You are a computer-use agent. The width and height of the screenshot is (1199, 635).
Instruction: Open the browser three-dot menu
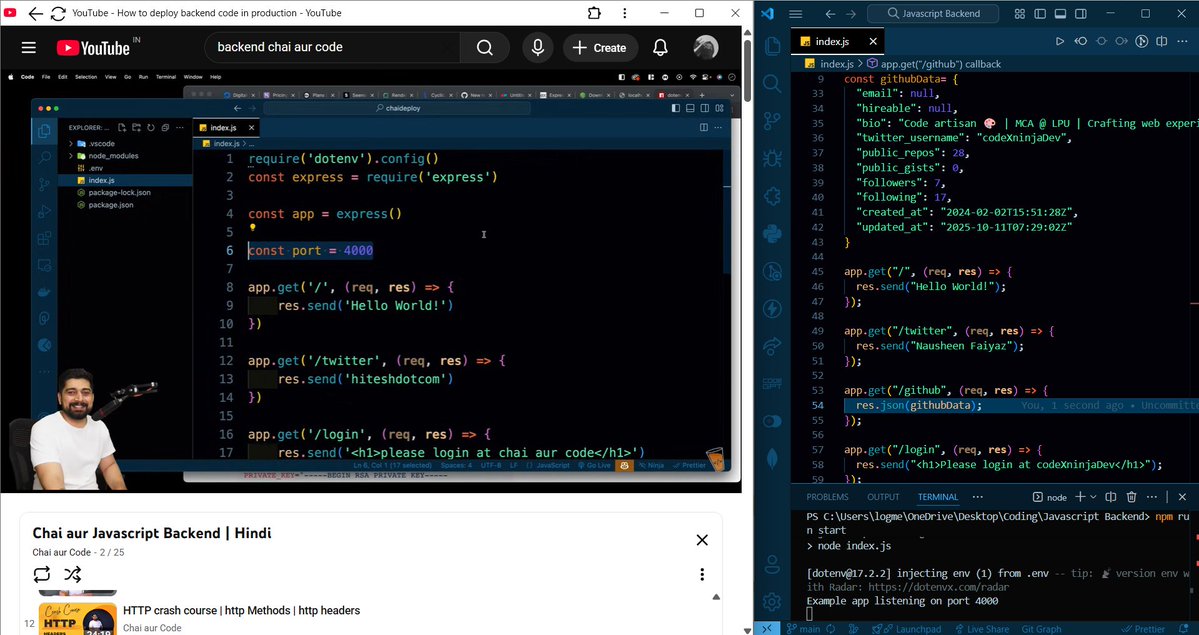pyautogui.click(x=625, y=13)
